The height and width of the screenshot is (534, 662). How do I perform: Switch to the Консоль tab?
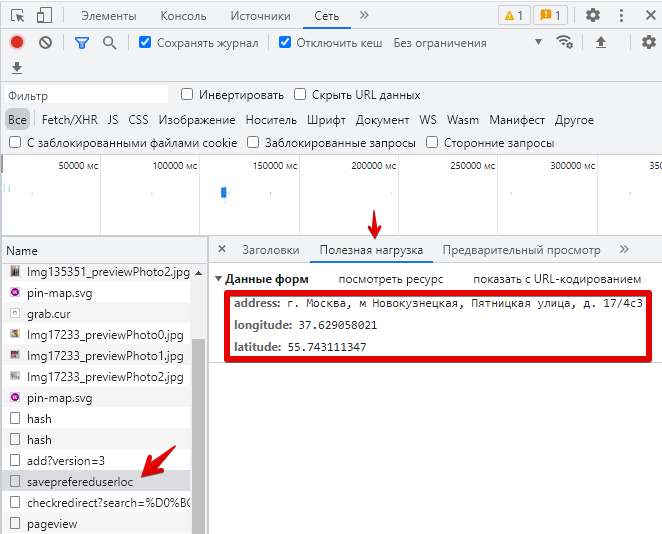point(183,16)
